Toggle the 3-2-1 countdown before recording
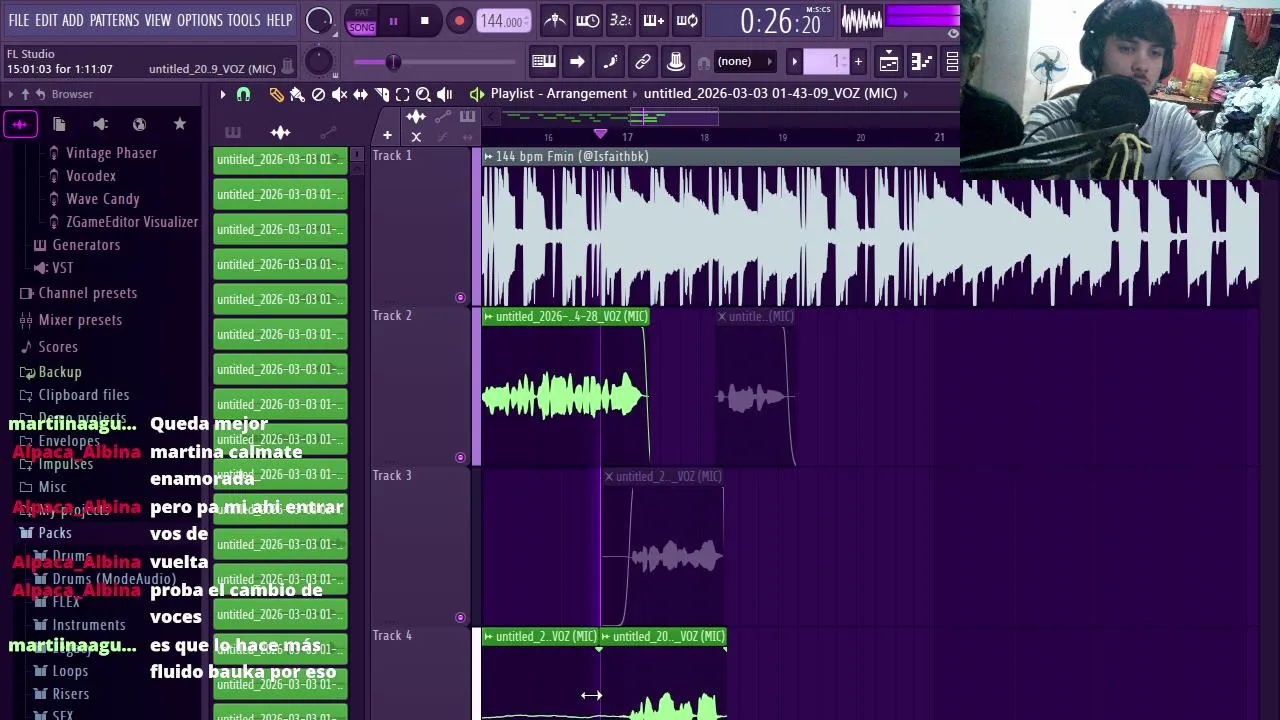This screenshot has height=720, width=1280. 620,20
